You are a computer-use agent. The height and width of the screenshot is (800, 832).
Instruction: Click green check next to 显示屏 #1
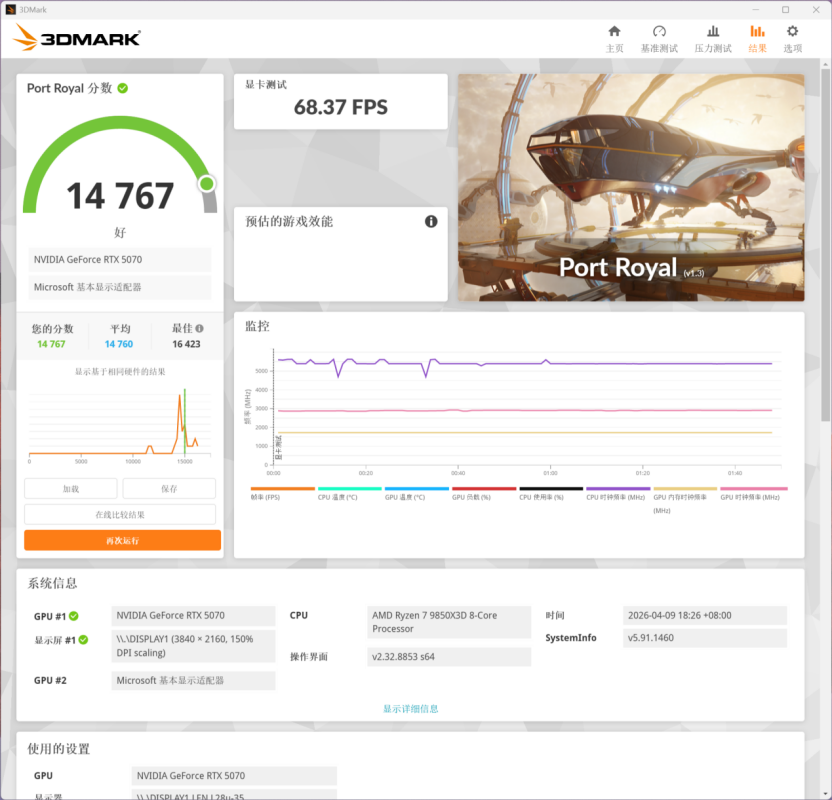84,640
